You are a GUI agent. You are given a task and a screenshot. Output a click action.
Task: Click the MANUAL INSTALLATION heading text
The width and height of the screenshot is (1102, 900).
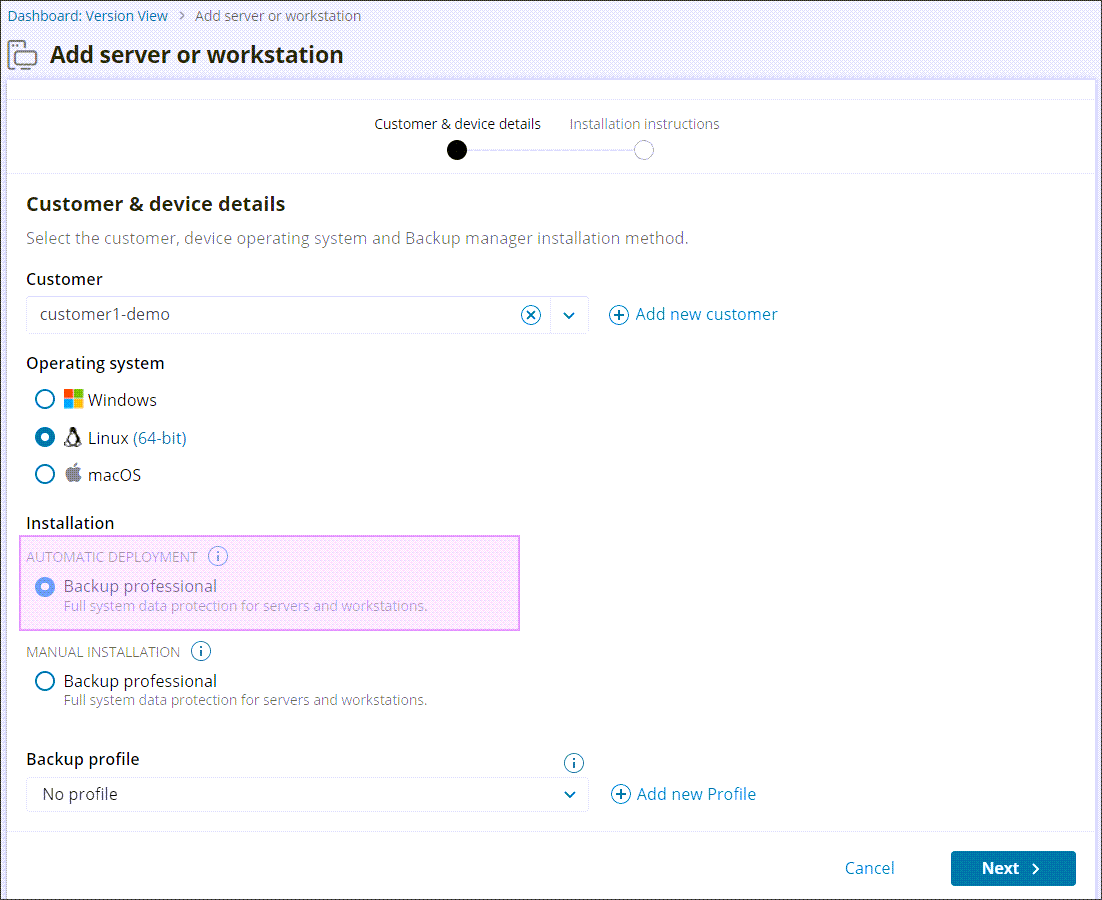(103, 652)
